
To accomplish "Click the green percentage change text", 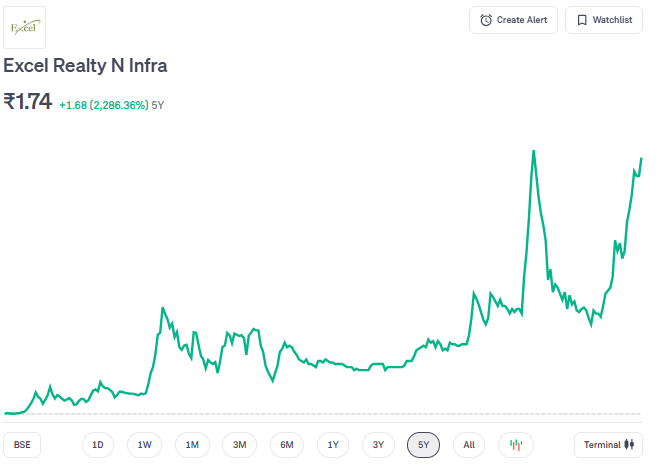I will coord(103,104).
